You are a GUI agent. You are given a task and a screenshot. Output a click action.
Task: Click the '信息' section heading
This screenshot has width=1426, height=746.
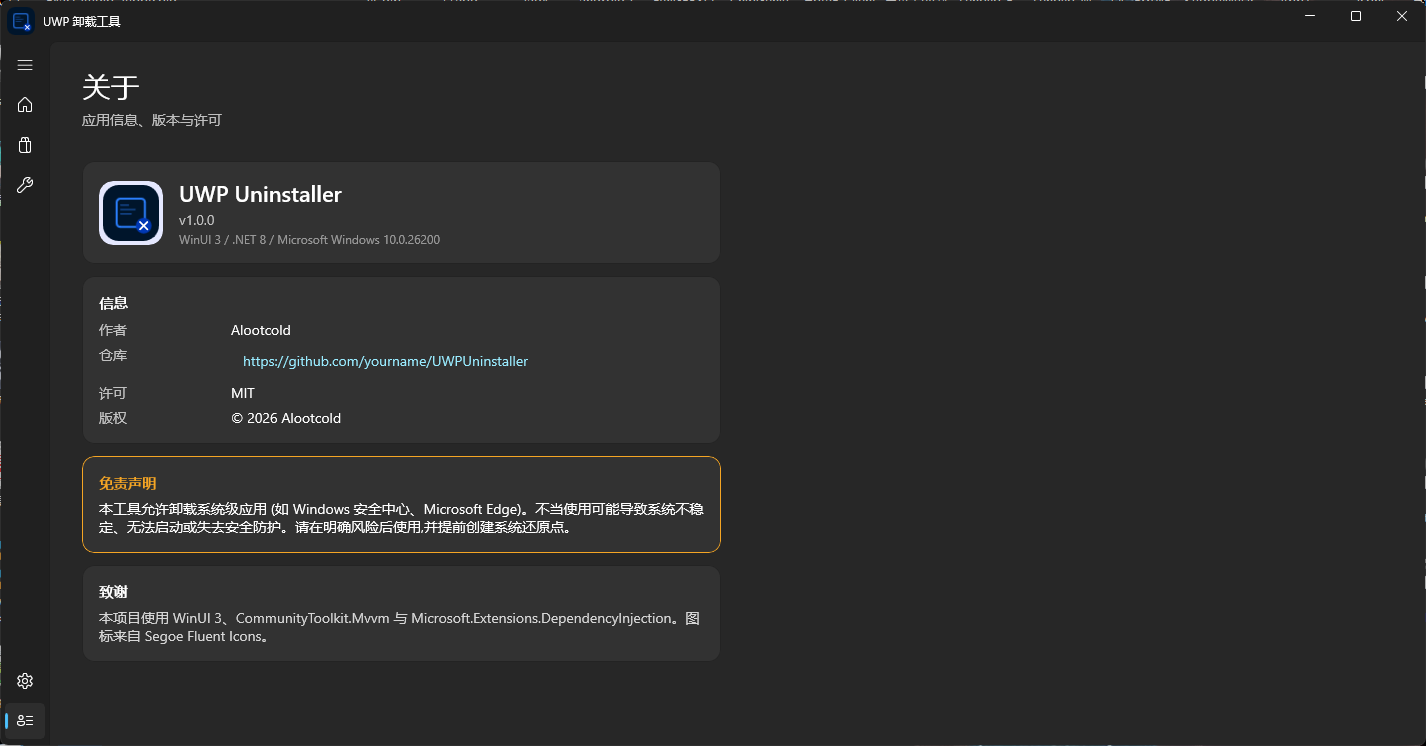[113, 303]
